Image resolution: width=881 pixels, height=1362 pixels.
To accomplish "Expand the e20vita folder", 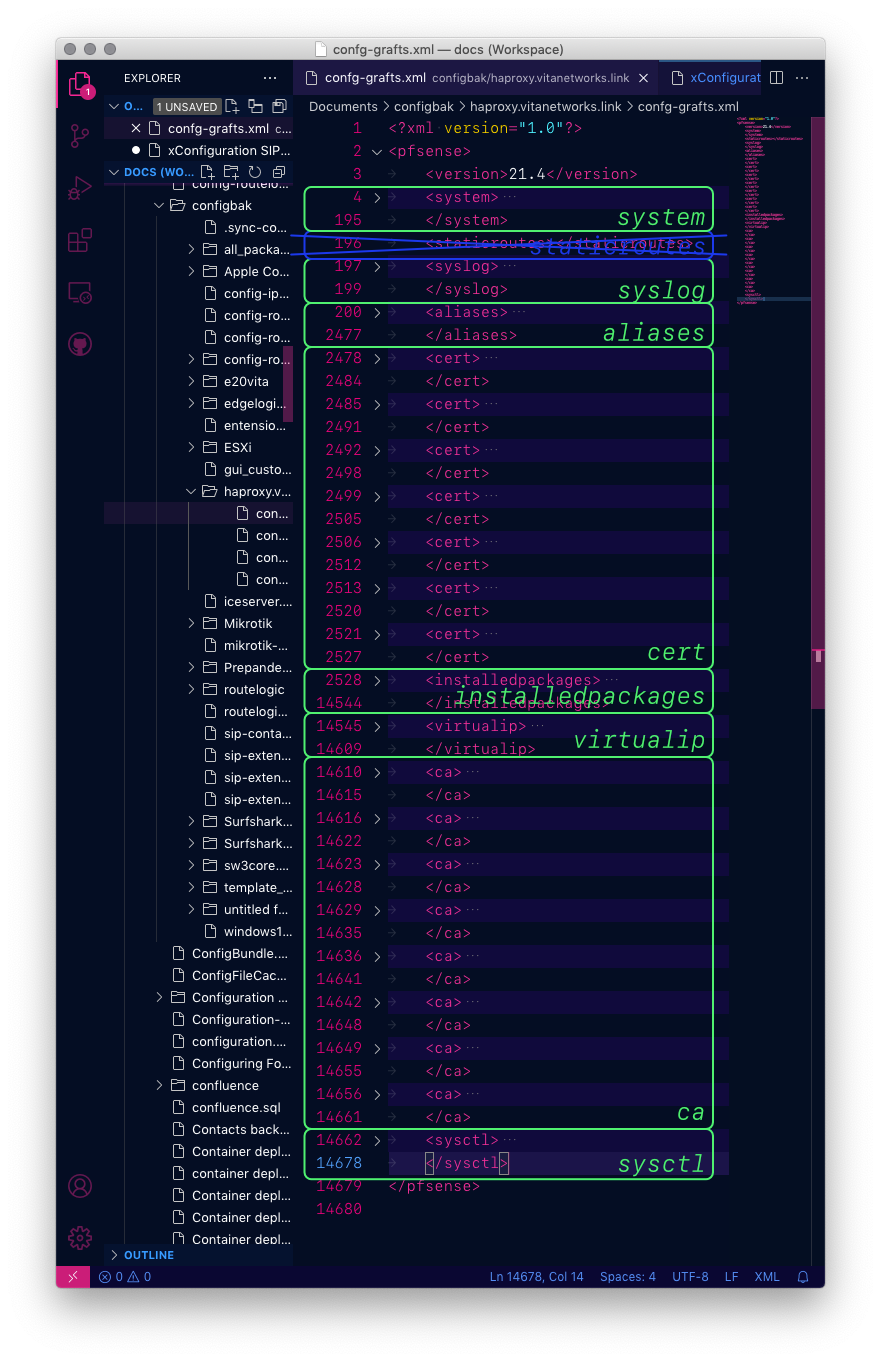I will pyautogui.click(x=191, y=382).
